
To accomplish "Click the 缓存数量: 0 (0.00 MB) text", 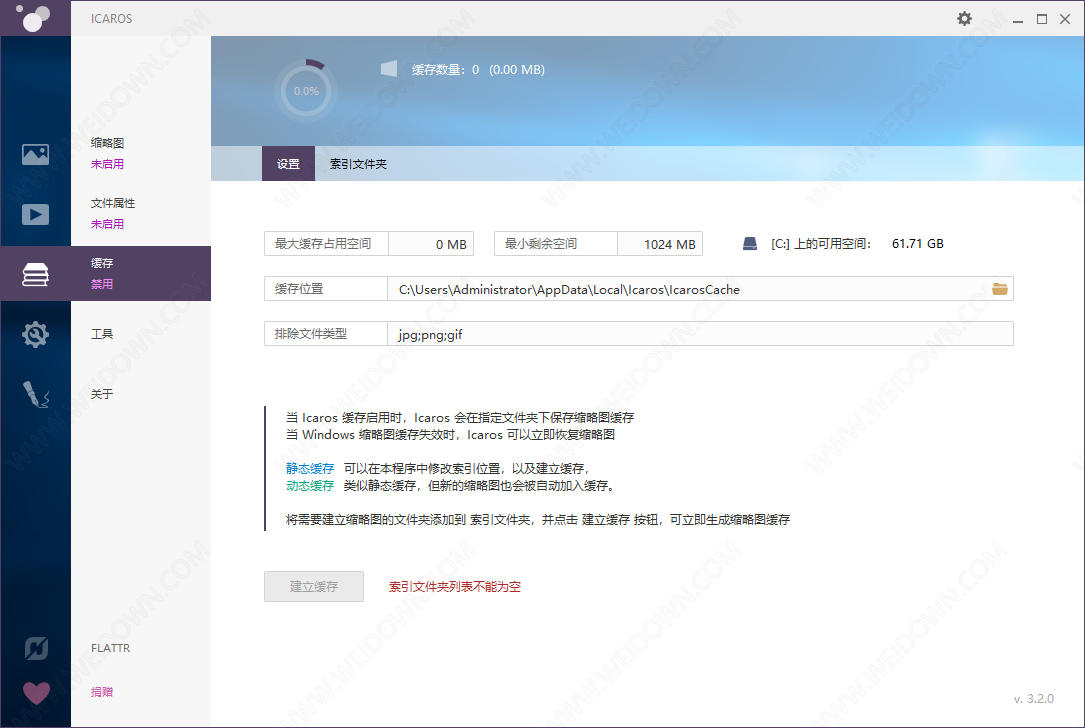I will 478,70.
